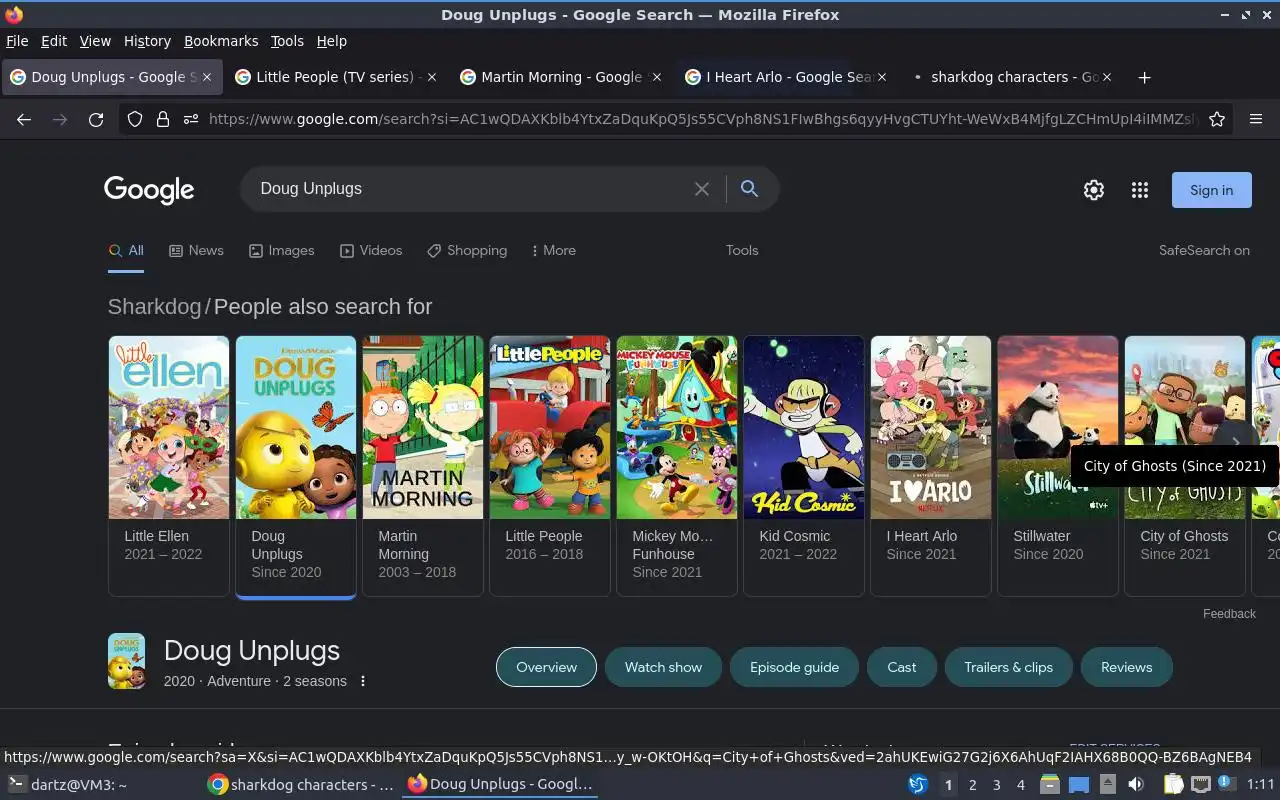The width and height of the screenshot is (1280, 800).
Task: Open a new tab with the plus button
Action: point(1145,77)
